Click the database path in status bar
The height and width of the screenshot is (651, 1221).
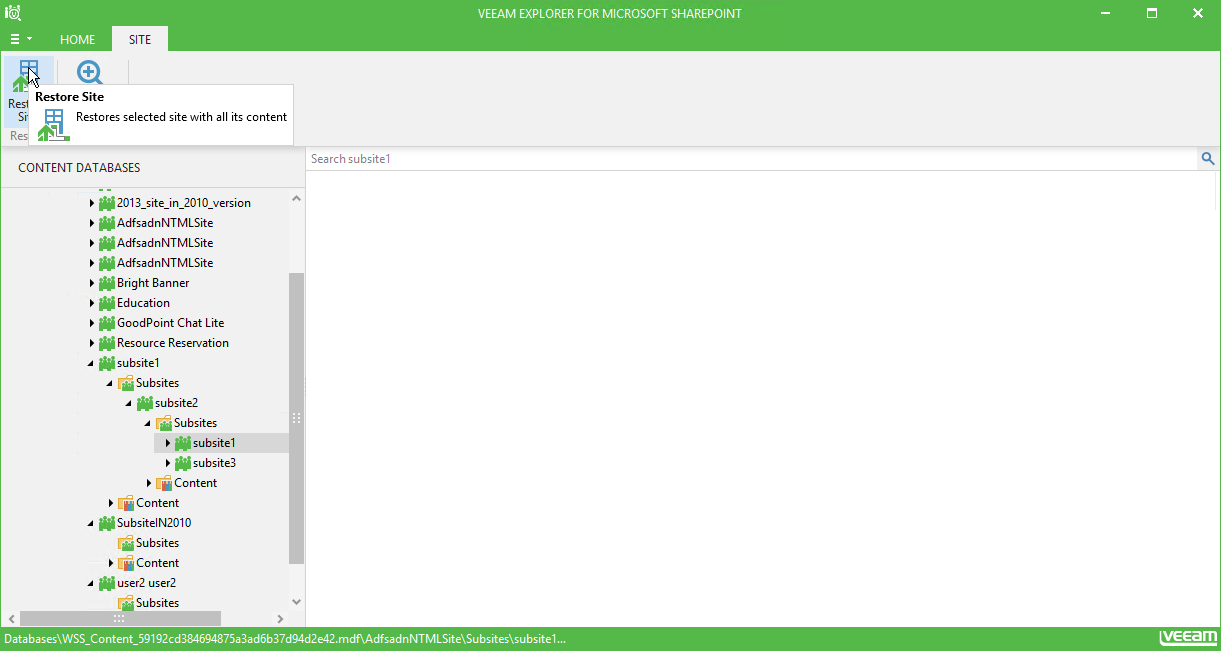point(285,639)
